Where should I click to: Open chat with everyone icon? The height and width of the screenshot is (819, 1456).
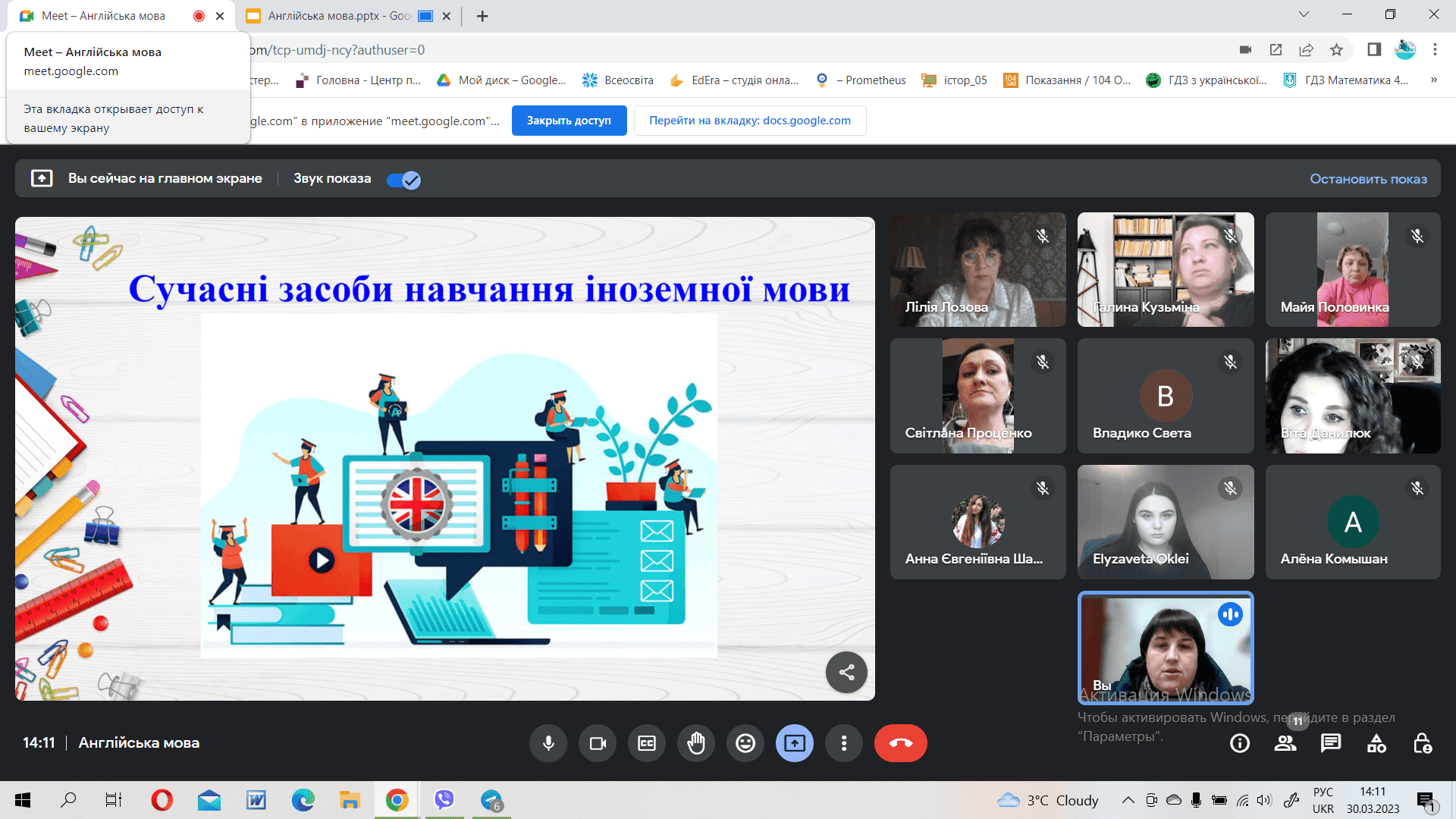1331,743
